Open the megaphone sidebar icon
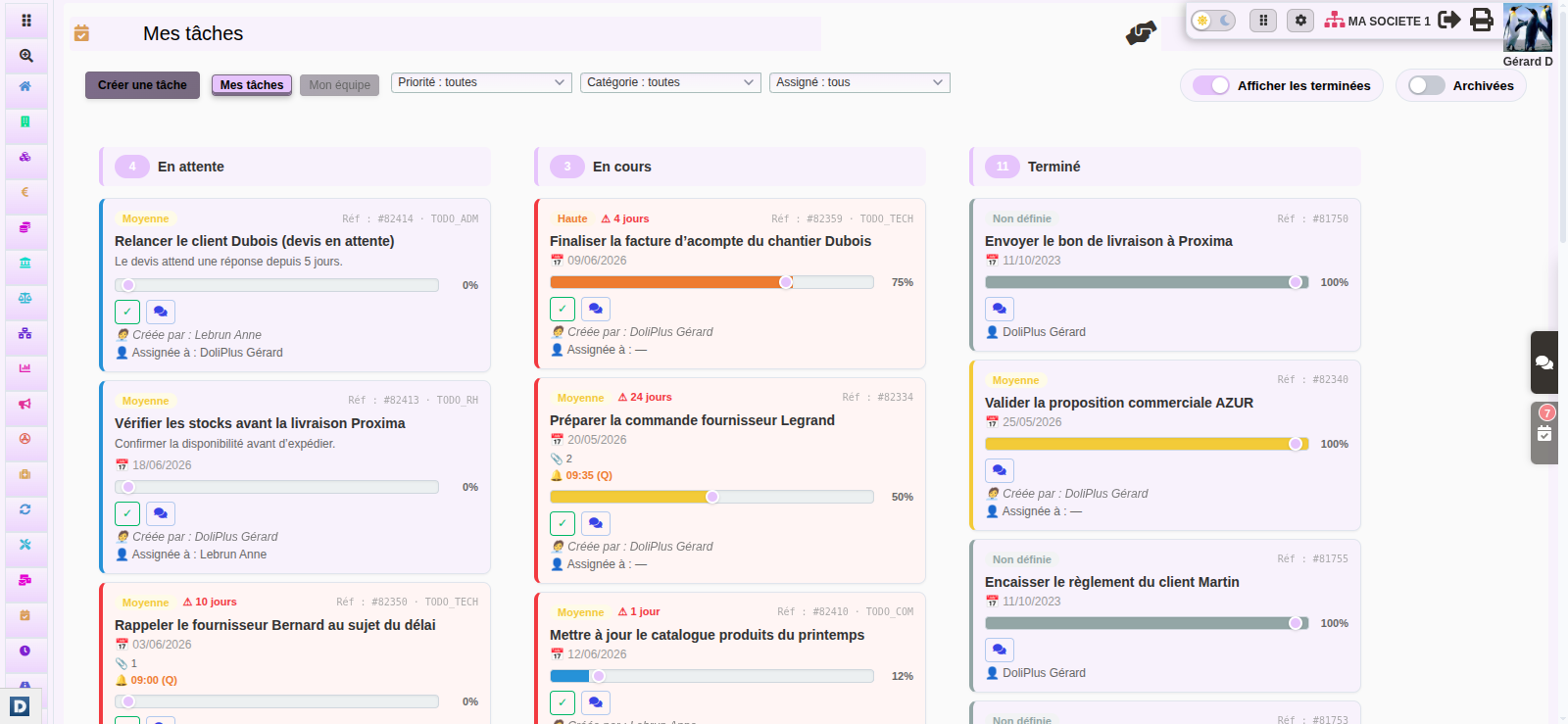1568x724 pixels. 25,404
